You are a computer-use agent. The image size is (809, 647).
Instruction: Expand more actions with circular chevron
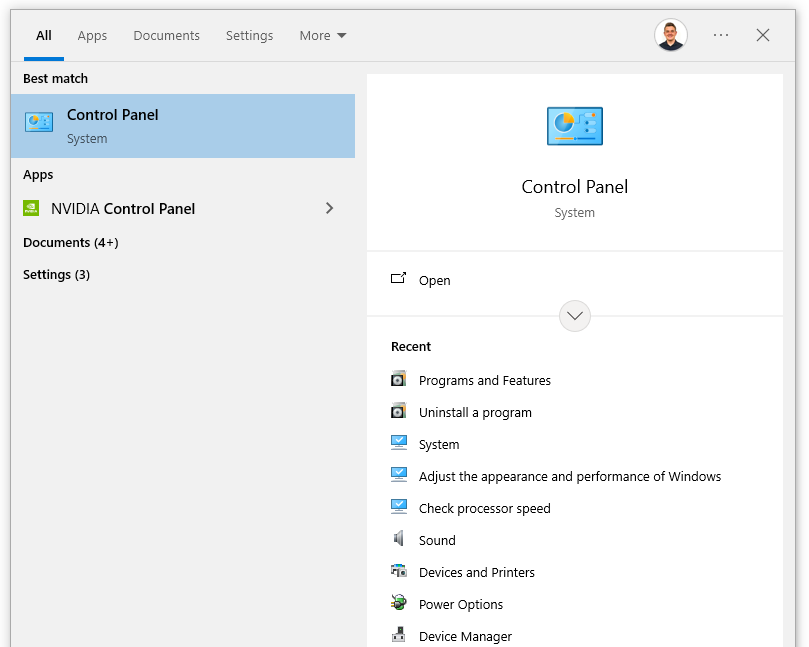(x=575, y=316)
